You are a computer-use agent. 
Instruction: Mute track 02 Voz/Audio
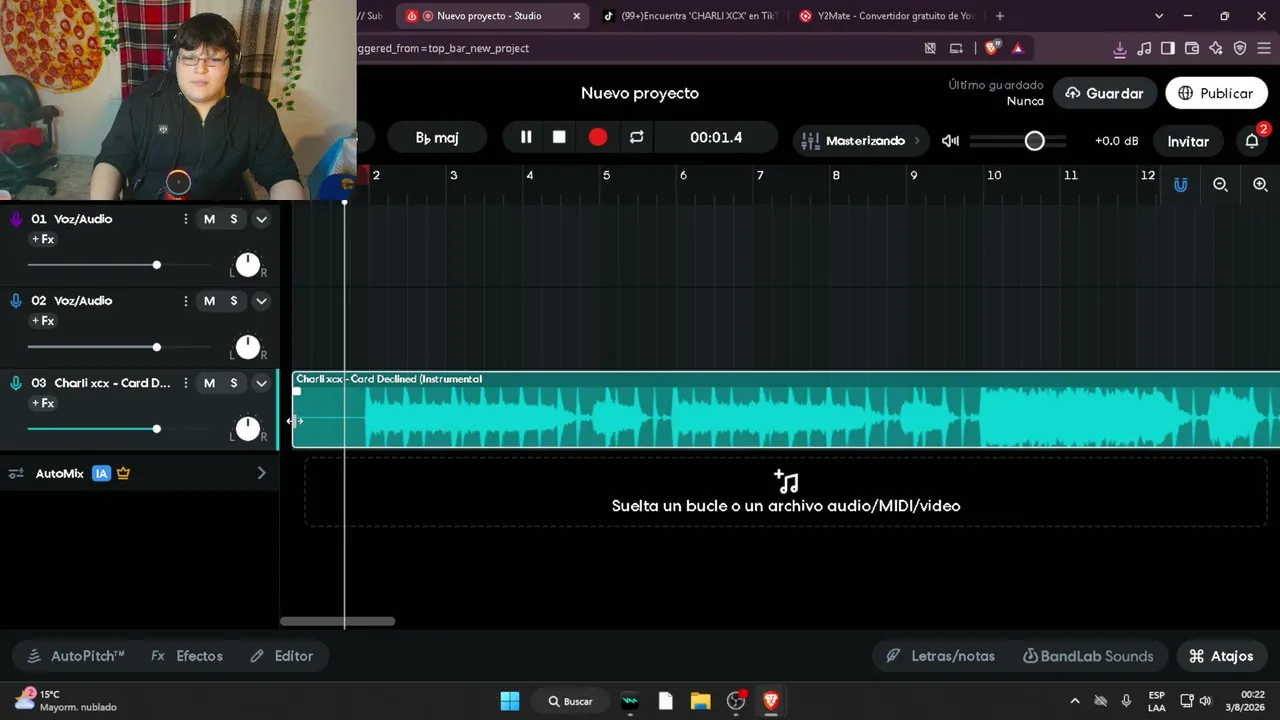pos(209,301)
